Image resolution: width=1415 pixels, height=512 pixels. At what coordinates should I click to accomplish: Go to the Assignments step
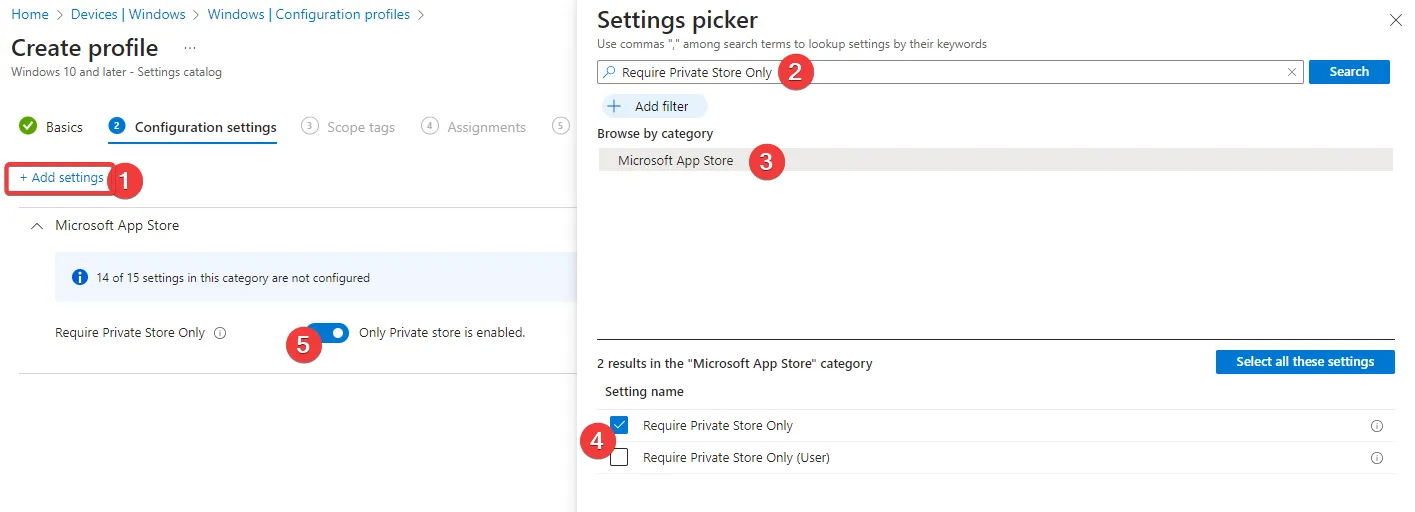click(474, 127)
